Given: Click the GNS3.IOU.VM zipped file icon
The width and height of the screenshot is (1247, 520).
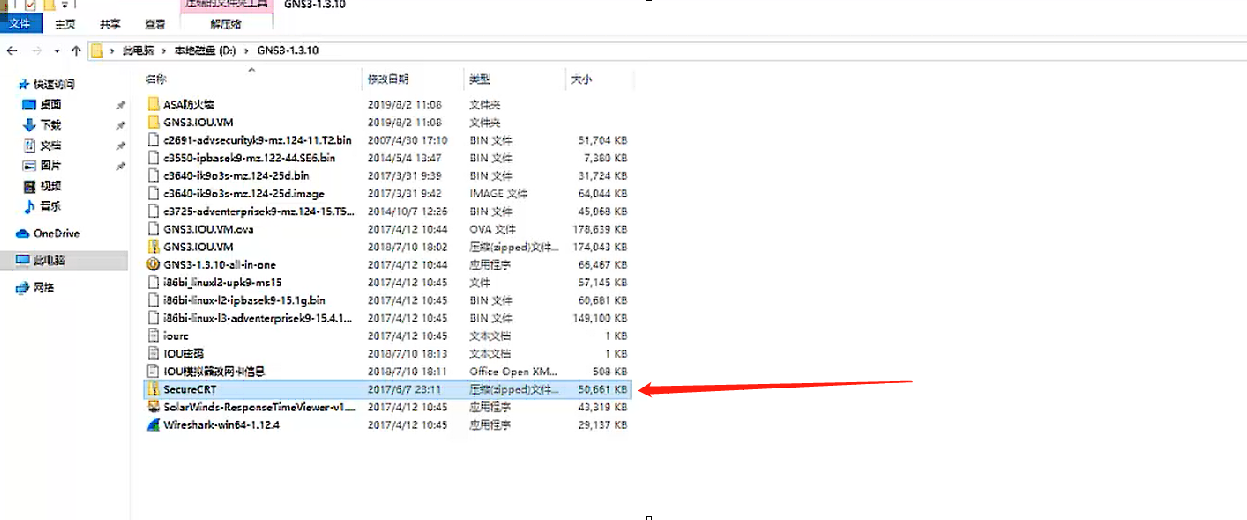Looking at the screenshot, I should click(x=153, y=247).
